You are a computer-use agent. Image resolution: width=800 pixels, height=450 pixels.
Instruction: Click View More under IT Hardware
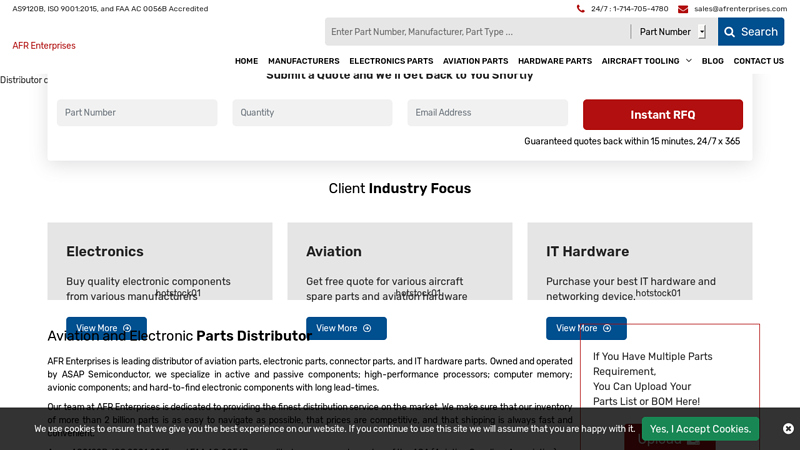pos(586,328)
